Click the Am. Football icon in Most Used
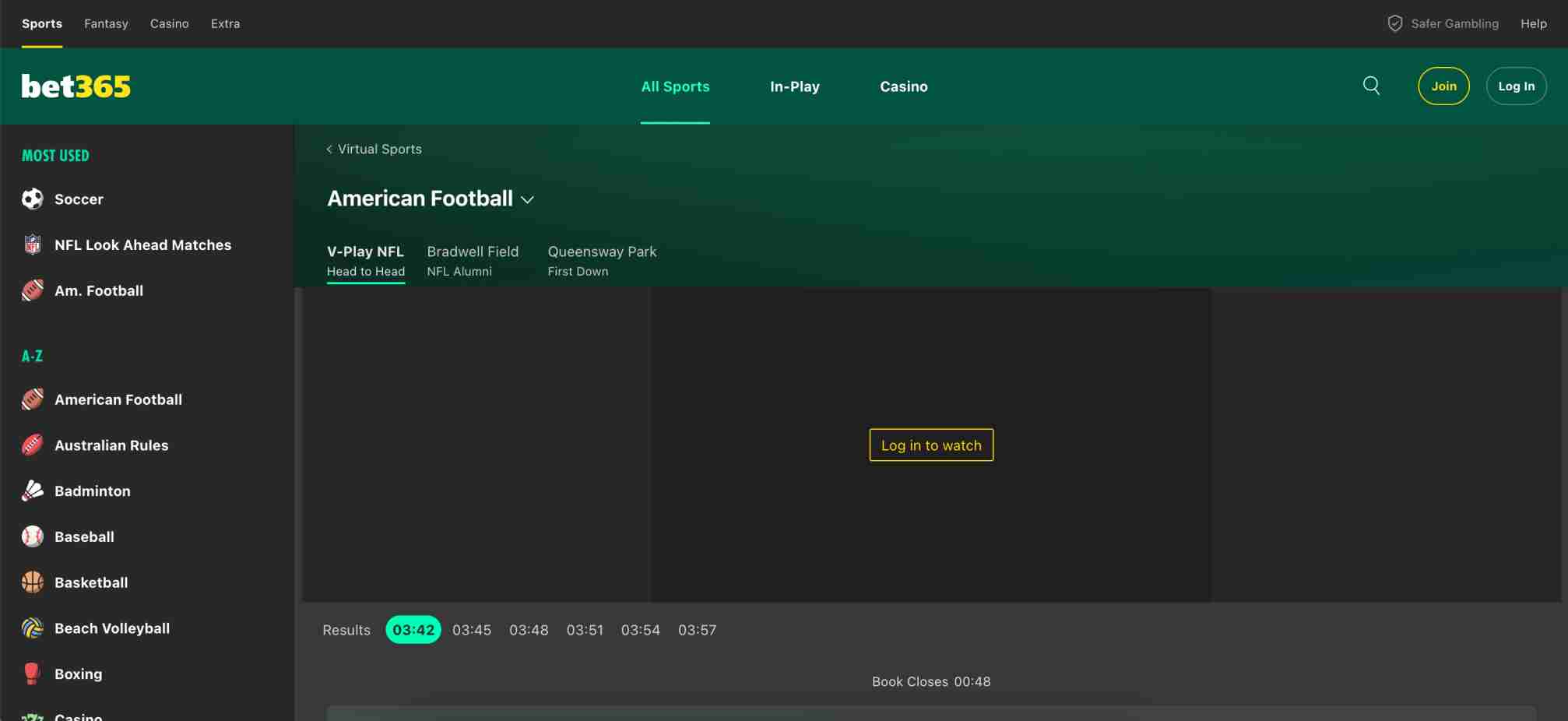 (x=33, y=290)
